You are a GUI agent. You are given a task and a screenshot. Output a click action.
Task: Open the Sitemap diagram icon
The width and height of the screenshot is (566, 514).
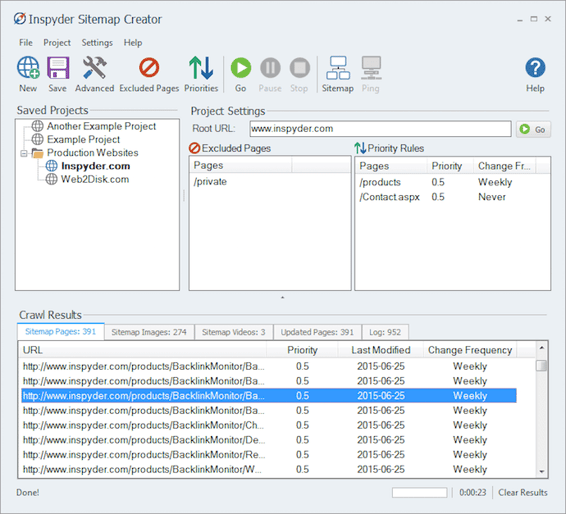point(338,67)
